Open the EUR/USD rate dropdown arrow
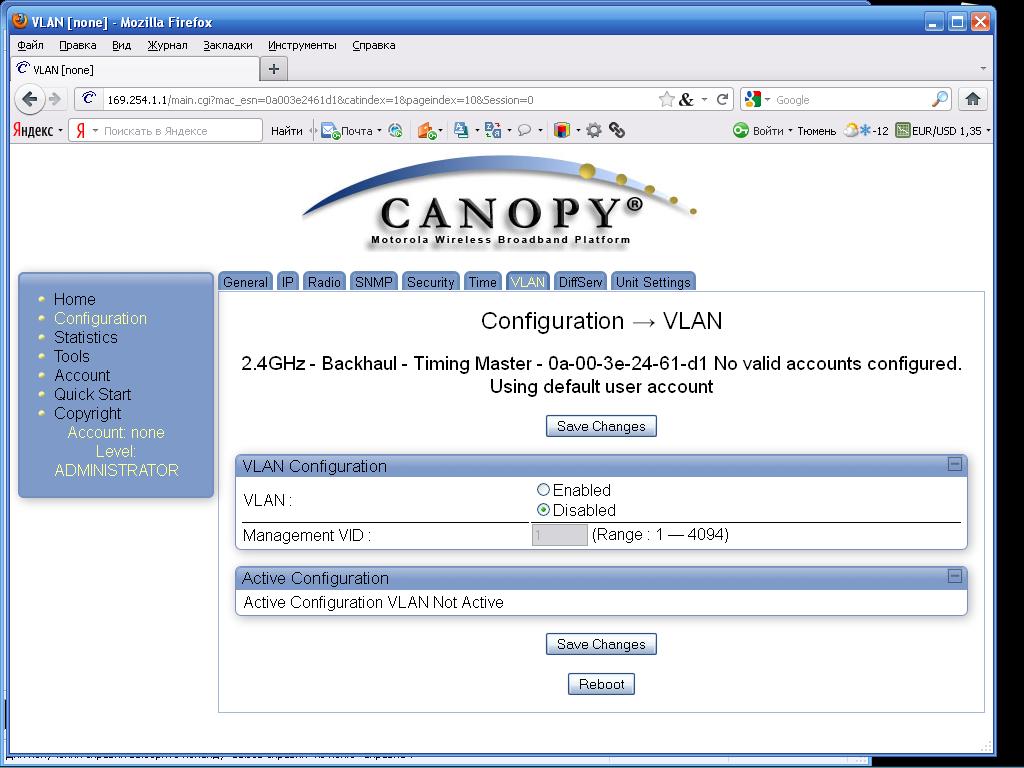The width and height of the screenshot is (1024, 768). click(x=988, y=131)
